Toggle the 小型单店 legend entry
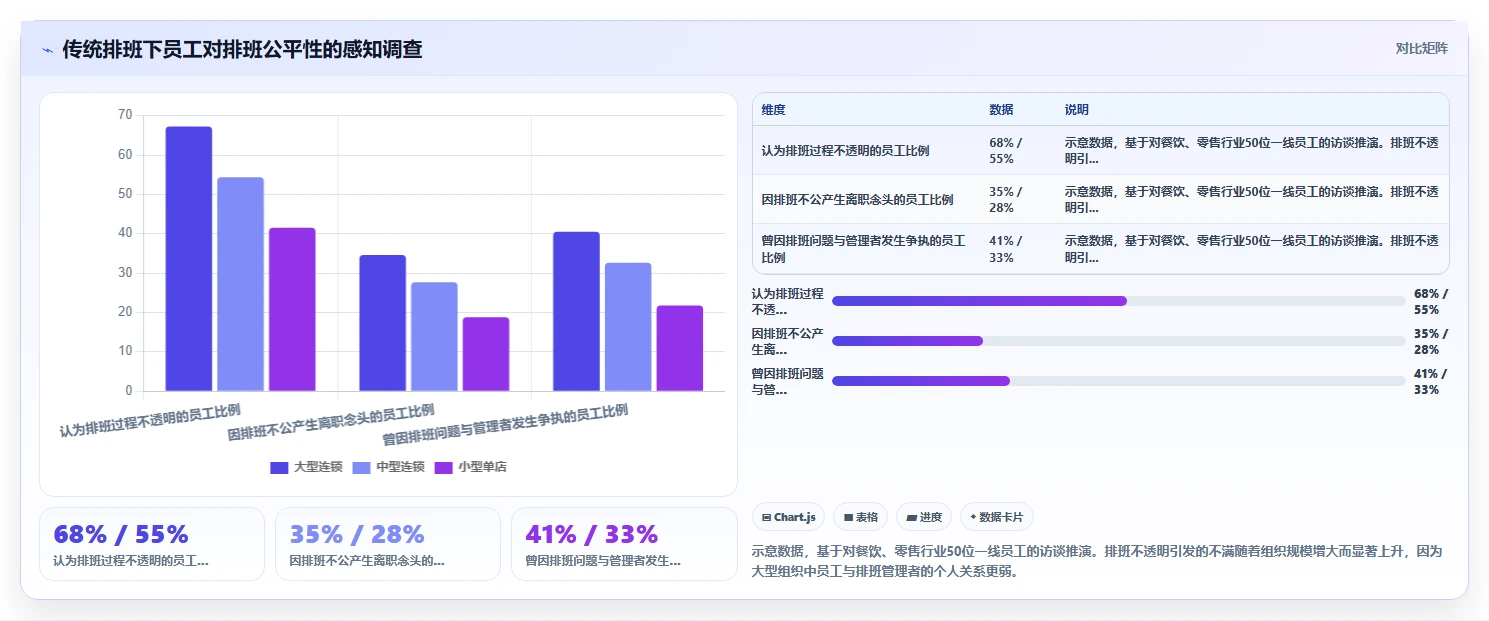Viewport: 1489px width, 621px height. 471,467
